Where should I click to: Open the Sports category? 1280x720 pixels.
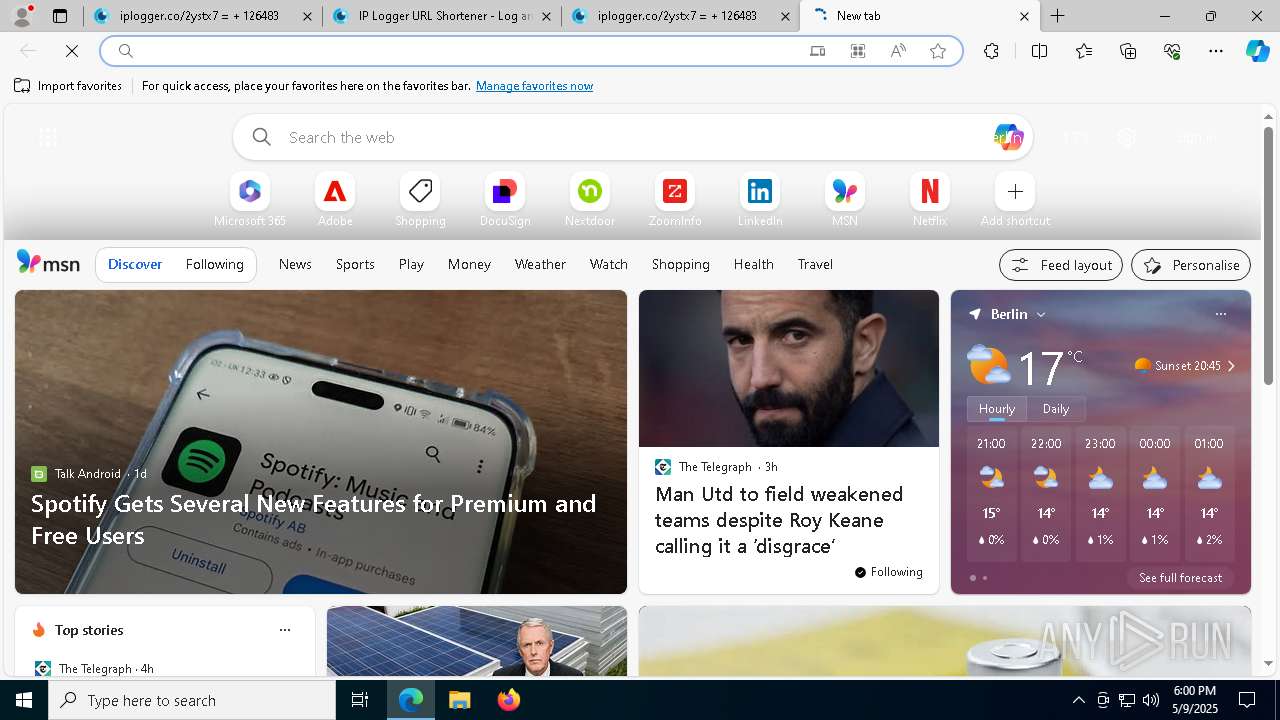(355, 264)
